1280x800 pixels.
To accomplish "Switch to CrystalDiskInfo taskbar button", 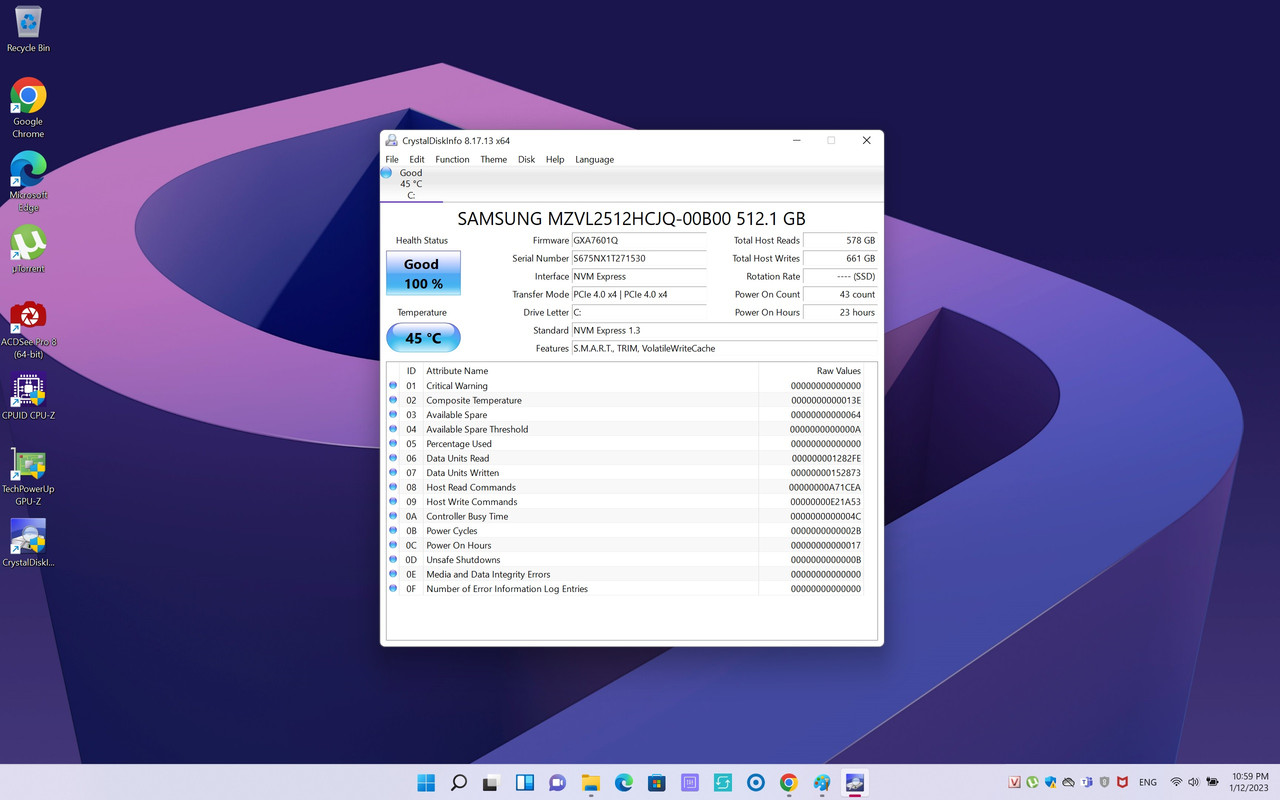I will pos(855,783).
